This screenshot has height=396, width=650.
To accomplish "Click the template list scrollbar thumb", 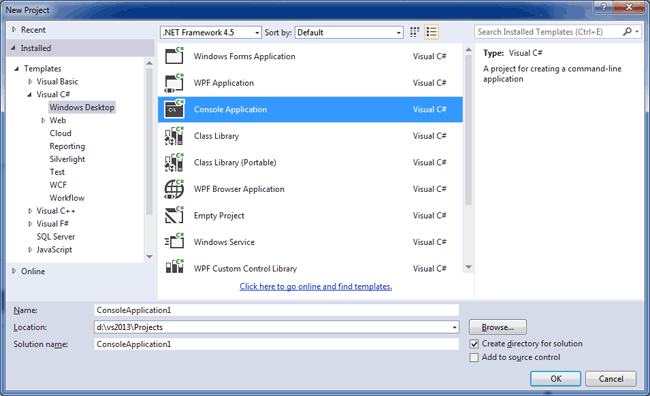I will [468, 130].
